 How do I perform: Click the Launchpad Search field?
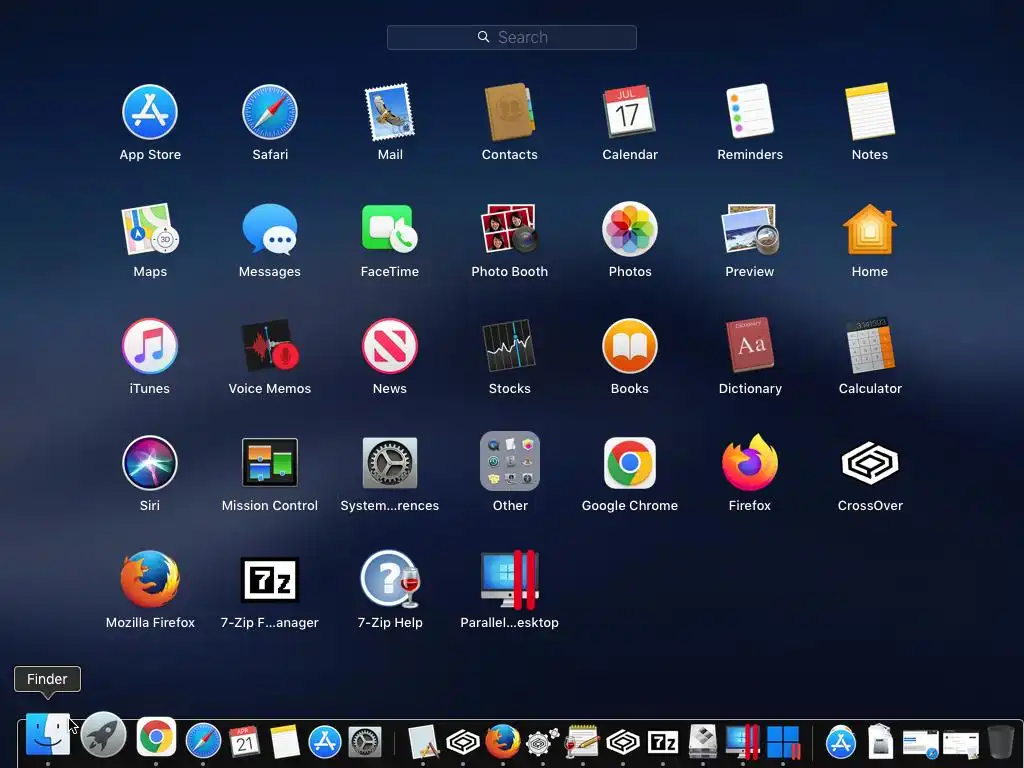(511, 37)
